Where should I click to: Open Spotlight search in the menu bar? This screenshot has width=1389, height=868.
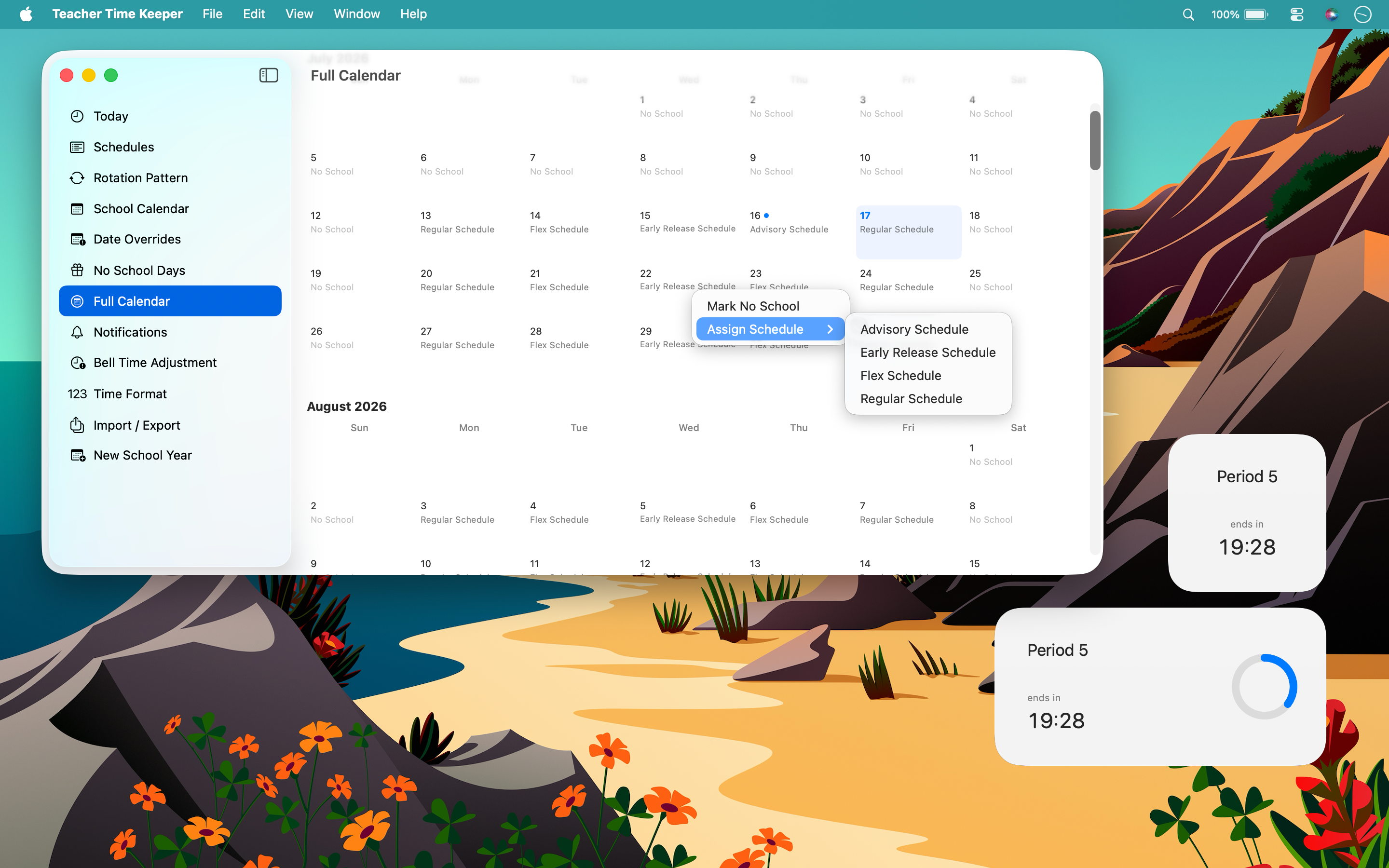[1188, 14]
